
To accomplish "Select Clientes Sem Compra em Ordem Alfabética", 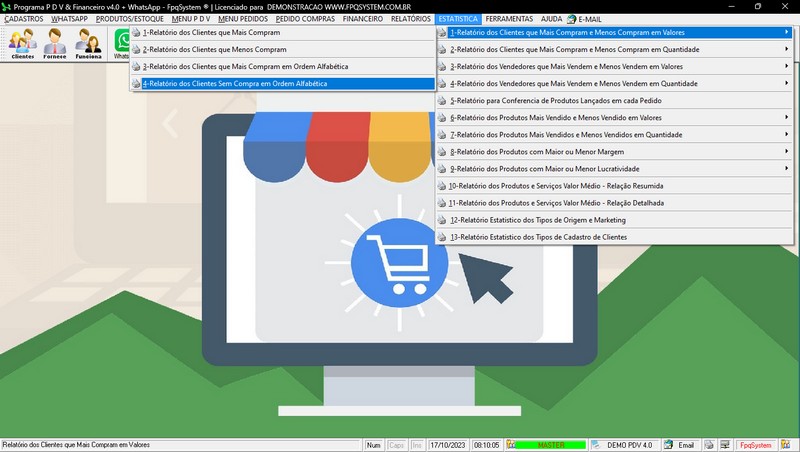I will [234, 83].
